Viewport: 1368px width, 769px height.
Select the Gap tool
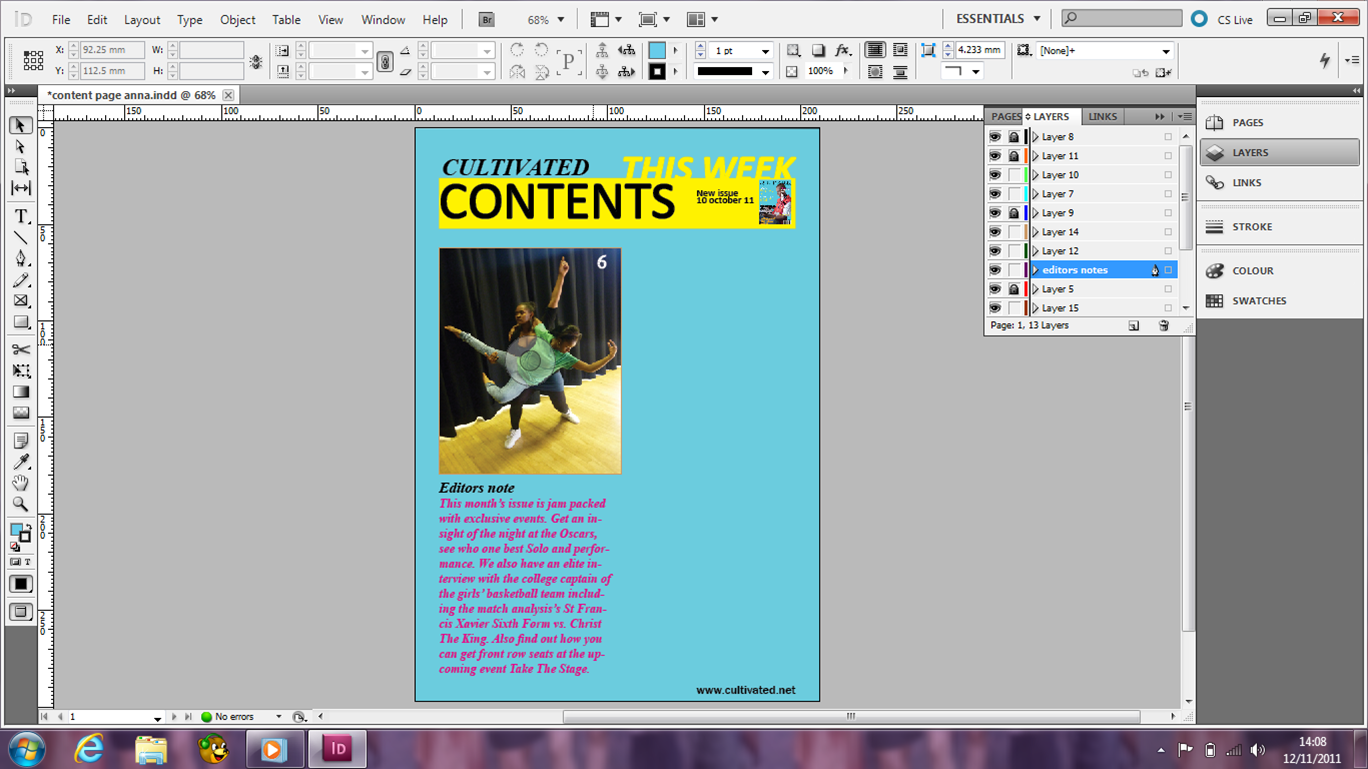[x=20, y=188]
